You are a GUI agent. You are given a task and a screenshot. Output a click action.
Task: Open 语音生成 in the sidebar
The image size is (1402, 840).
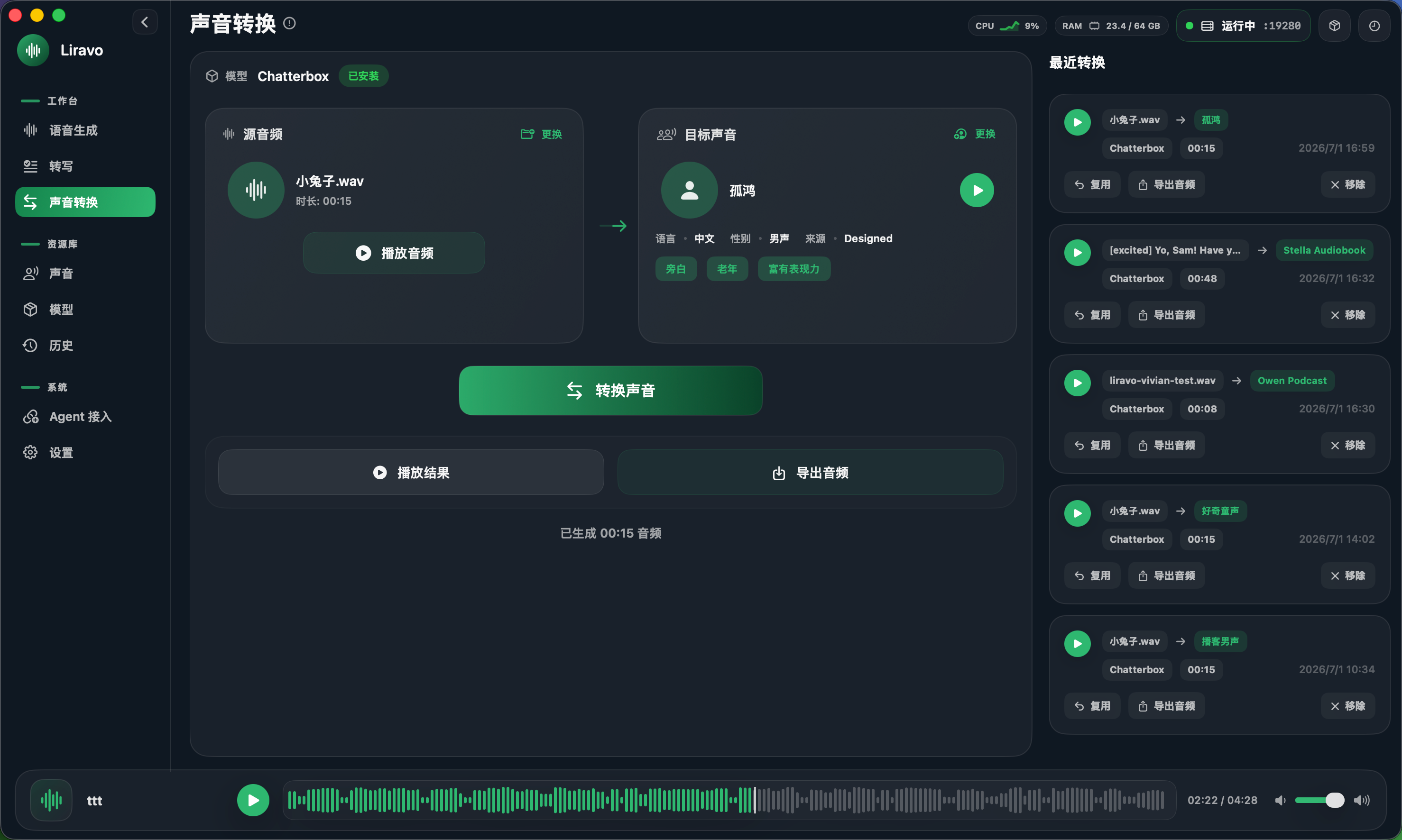click(85, 130)
